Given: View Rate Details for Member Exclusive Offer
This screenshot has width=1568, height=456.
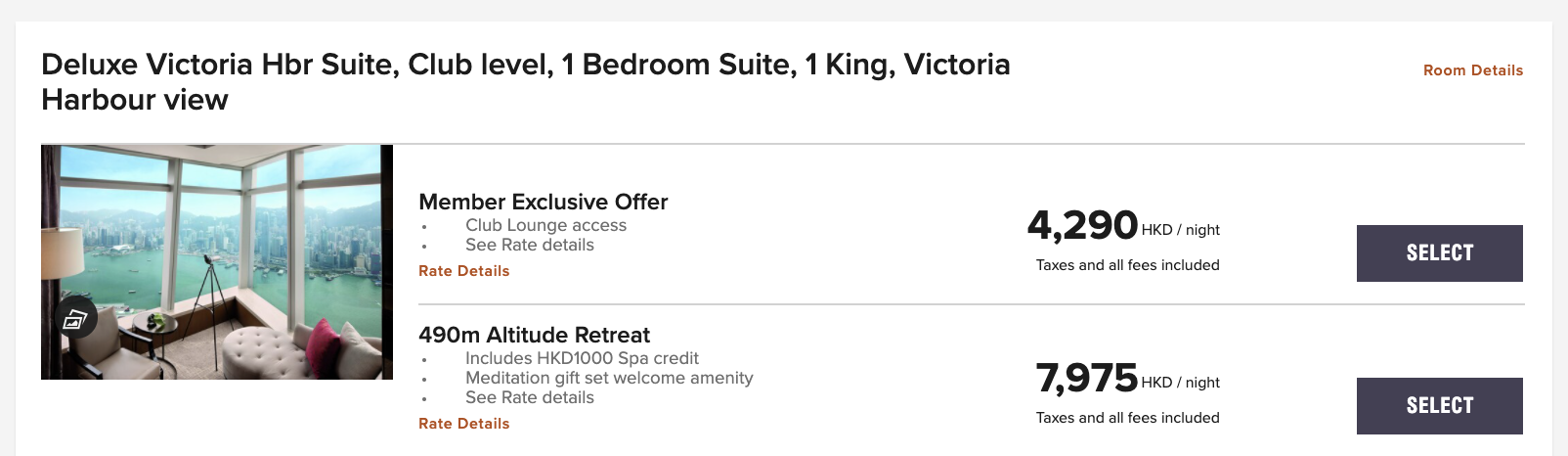Looking at the screenshot, I should tap(463, 271).
